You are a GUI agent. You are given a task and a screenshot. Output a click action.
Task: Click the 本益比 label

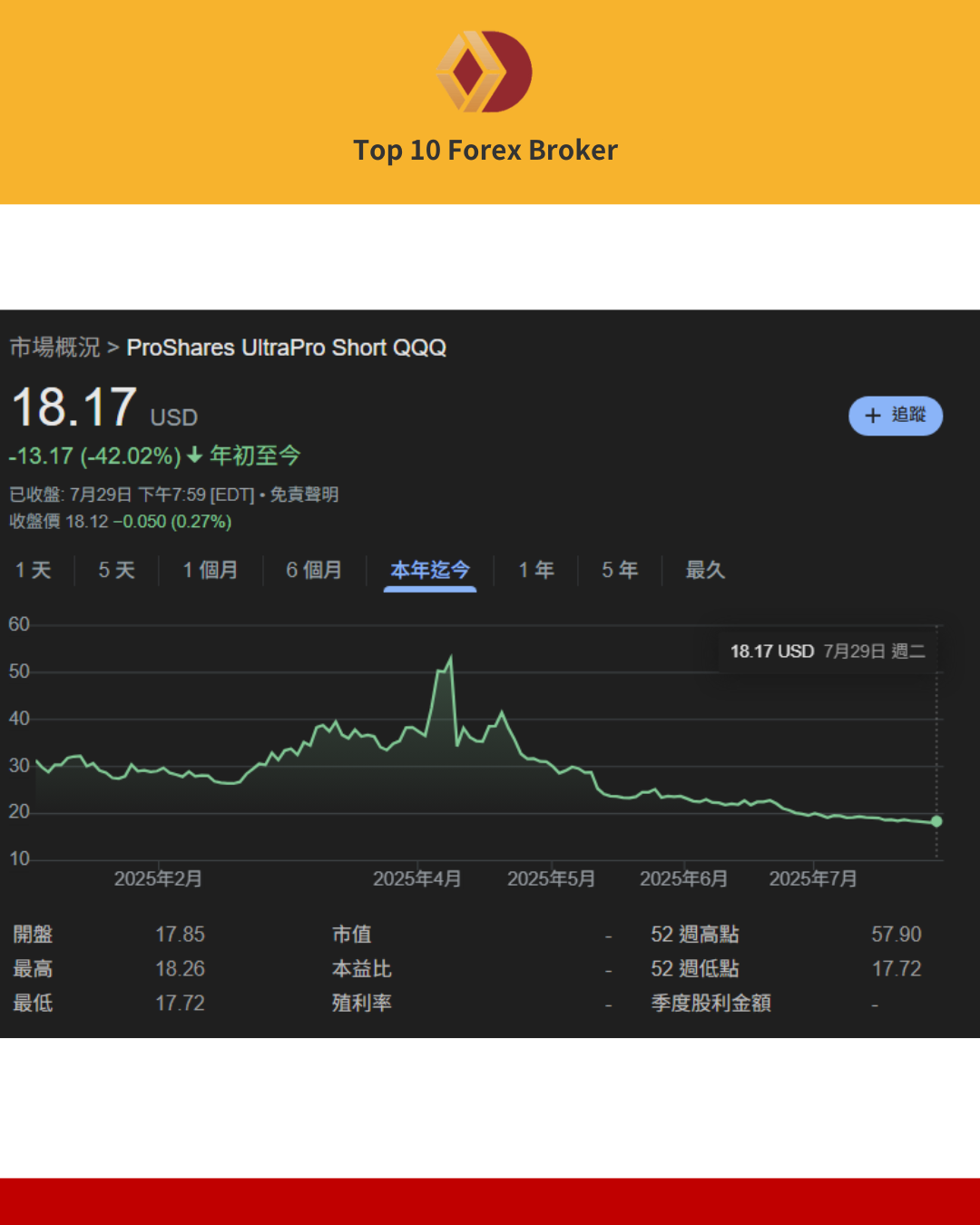(362, 969)
